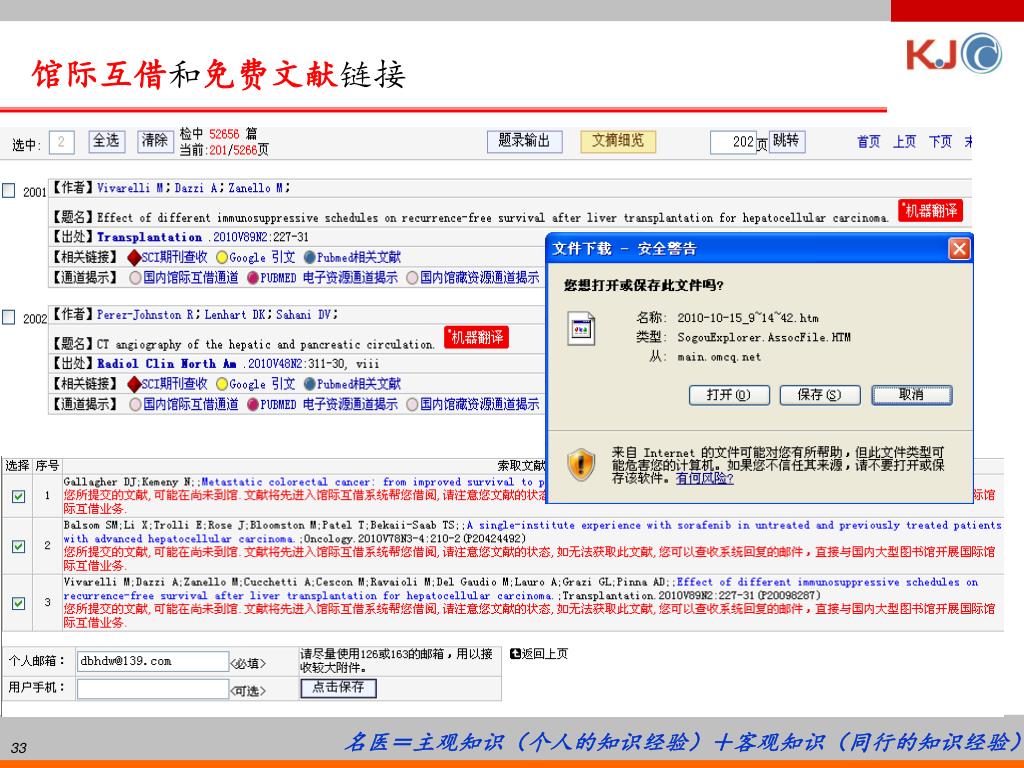Screen dimensions: 1024x768
Task: Open author link Zanello M
Action: [x=255, y=188]
